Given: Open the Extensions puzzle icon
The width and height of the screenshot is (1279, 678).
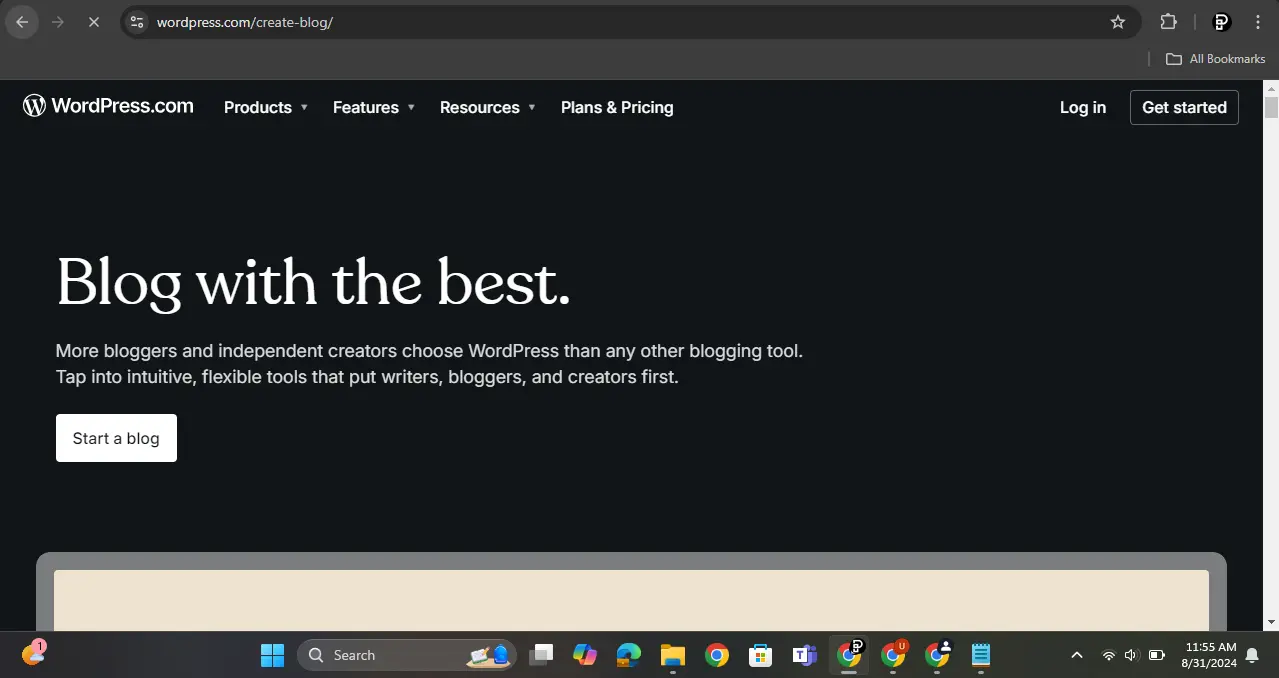Looking at the screenshot, I should (1168, 22).
